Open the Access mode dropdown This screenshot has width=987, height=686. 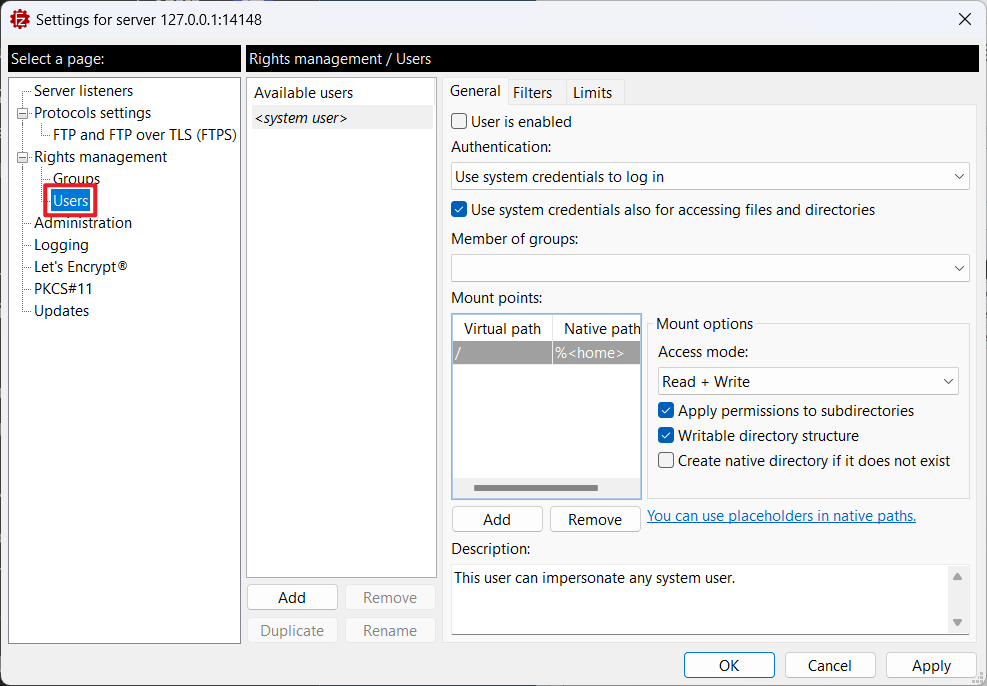pyautogui.click(x=807, y=382)
